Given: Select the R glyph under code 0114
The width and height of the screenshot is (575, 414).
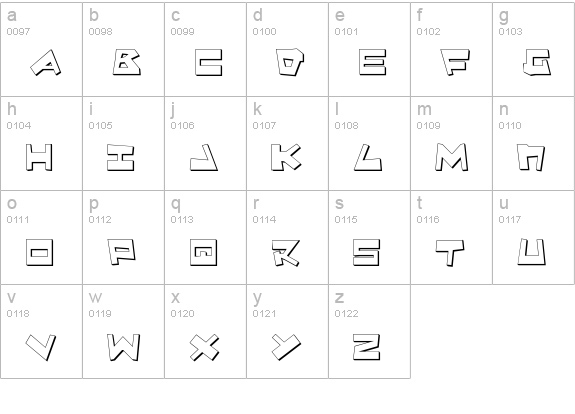Looking at the screenshot, I should [x=286, y=253].
